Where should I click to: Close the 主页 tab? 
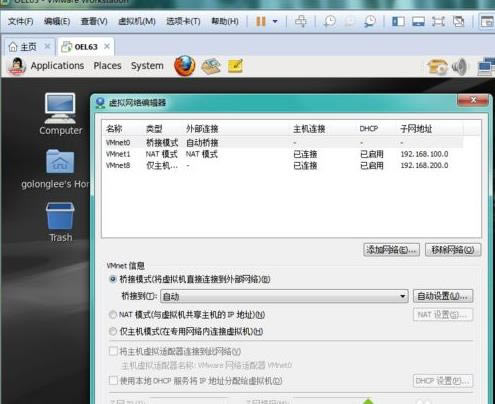(x=47, y=46)
